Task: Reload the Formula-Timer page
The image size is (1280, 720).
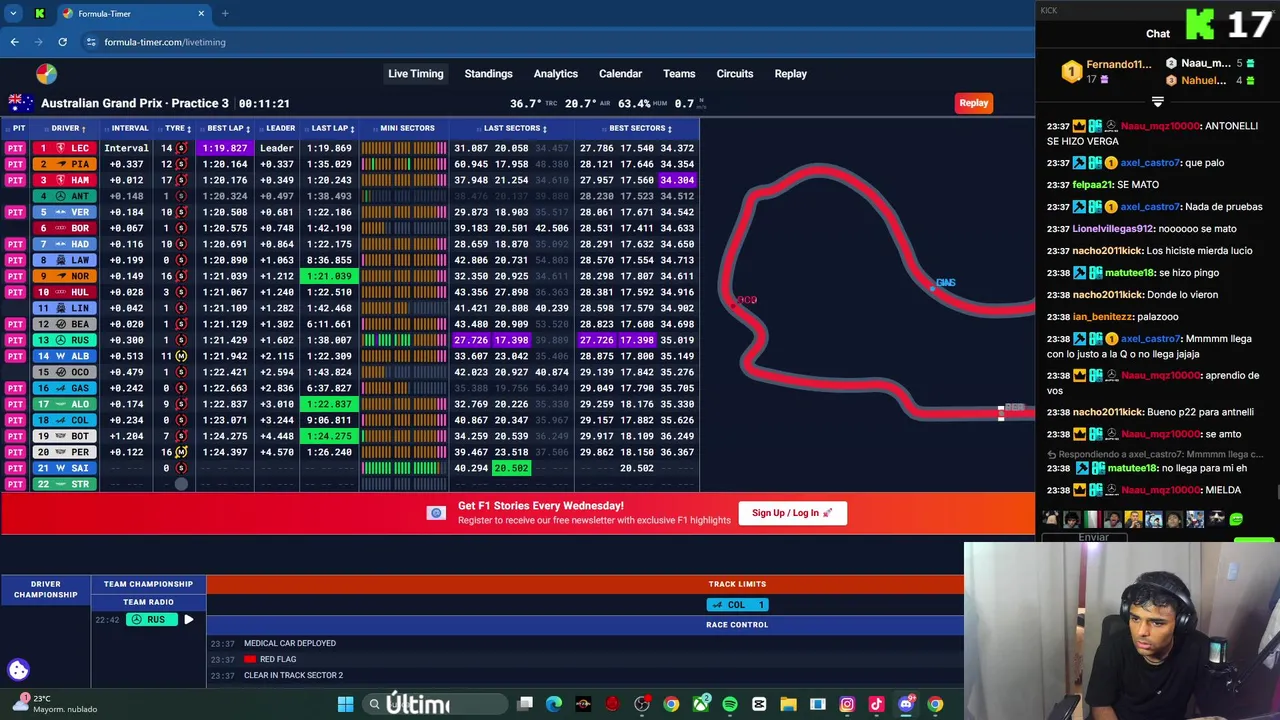Action: 62,42
